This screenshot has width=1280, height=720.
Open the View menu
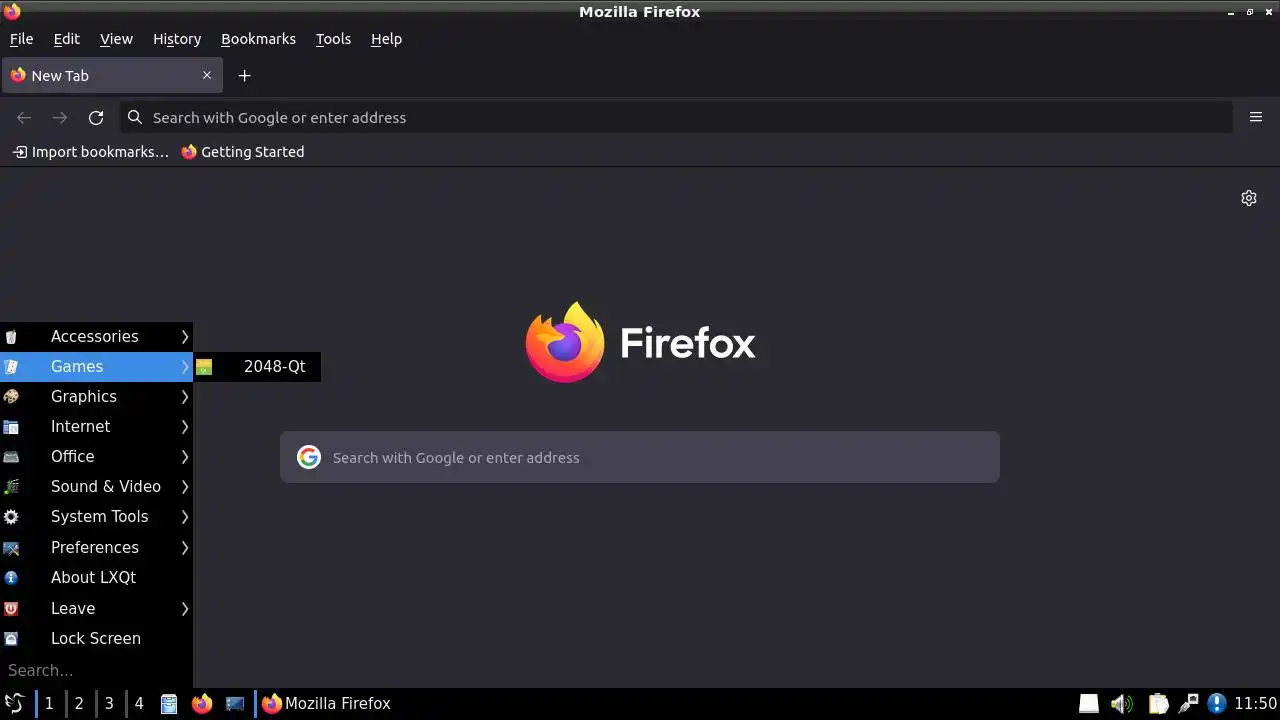click(116, 39)
